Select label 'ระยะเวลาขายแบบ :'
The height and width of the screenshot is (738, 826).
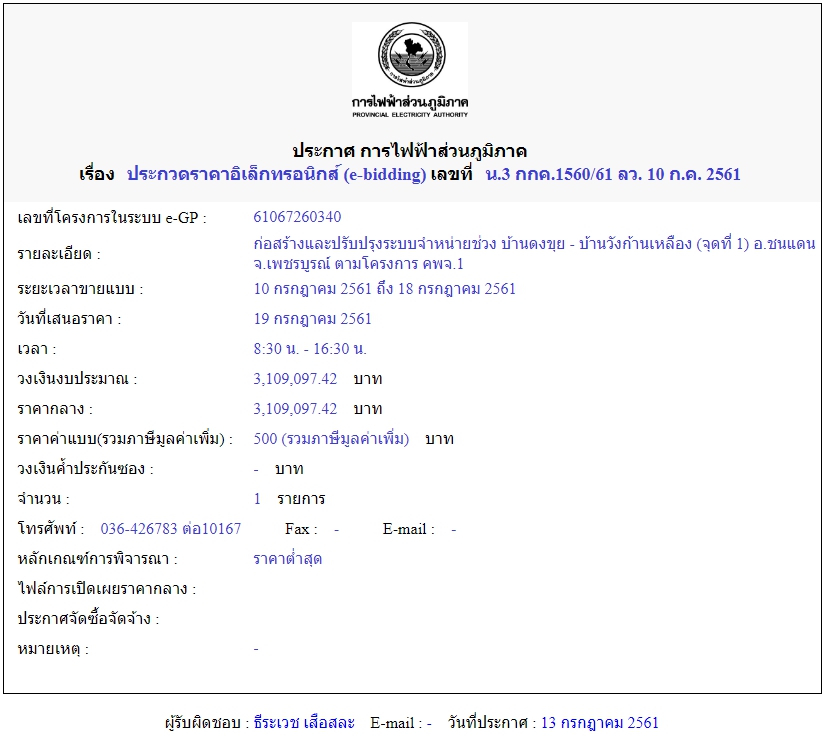[80, 289]
